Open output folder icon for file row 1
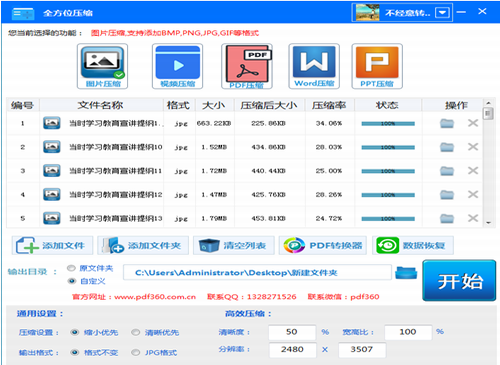This screenshot has width=500, height=365. [447, 123]
